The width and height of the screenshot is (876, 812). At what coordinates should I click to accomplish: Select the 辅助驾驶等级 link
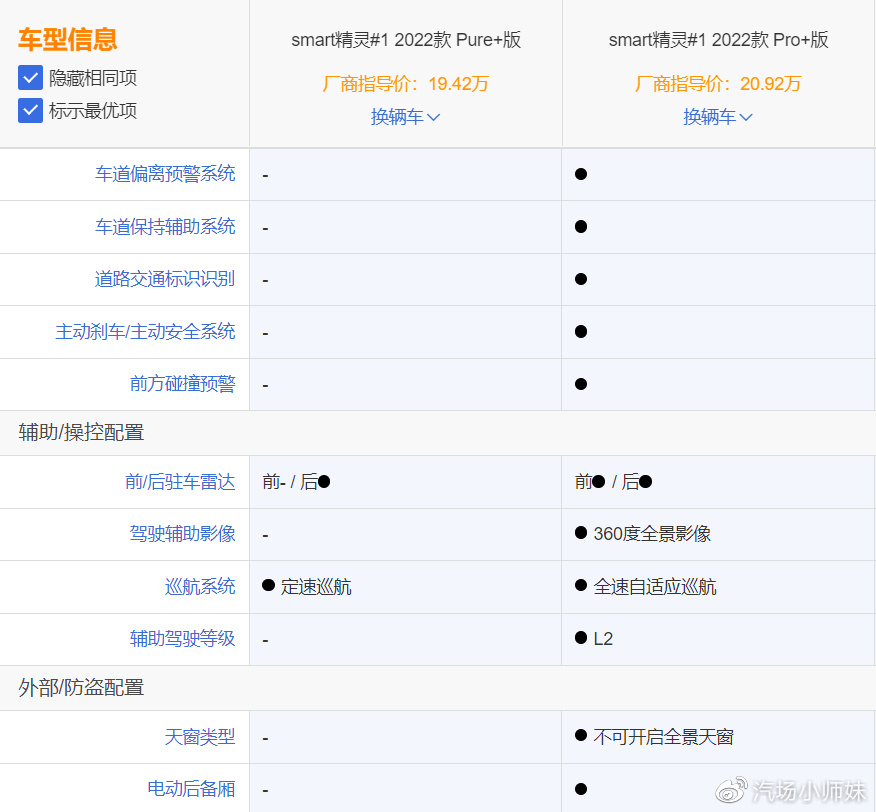click(x=183, y=638)
